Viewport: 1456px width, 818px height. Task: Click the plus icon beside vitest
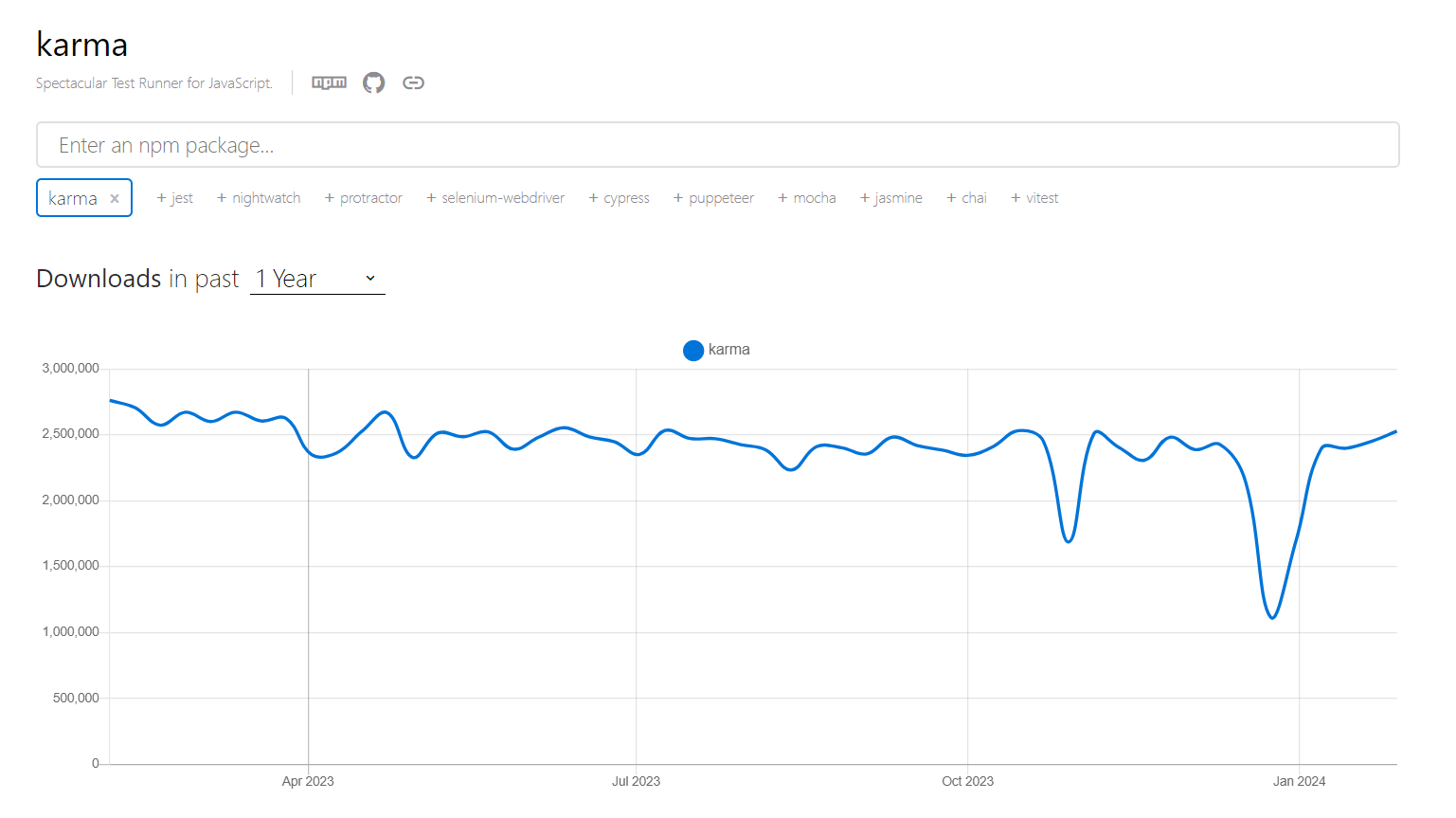1016,197
